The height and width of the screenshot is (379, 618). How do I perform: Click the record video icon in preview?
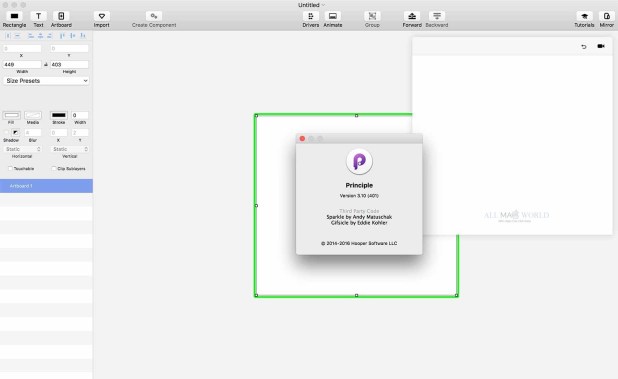[x=601, y=46]
